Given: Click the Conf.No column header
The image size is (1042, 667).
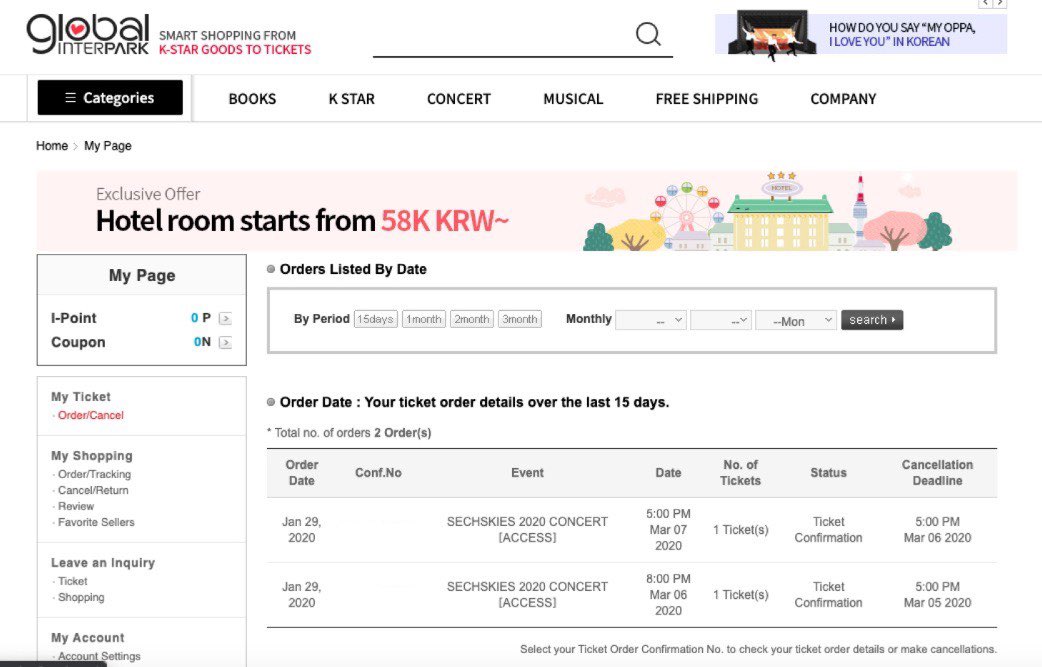Looking at the screenshot, I should (x=378, y=473).
